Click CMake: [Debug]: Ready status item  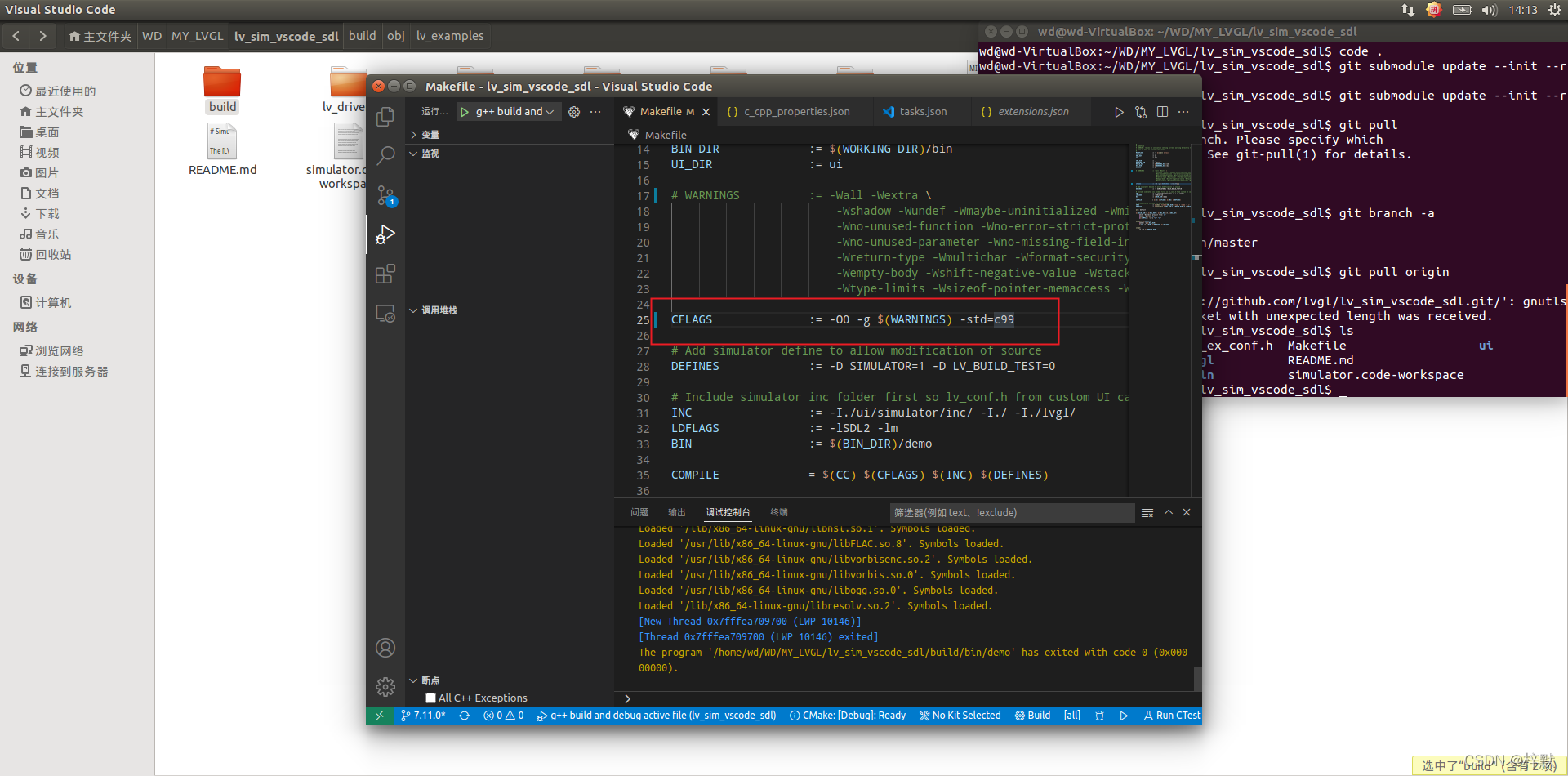848,716
